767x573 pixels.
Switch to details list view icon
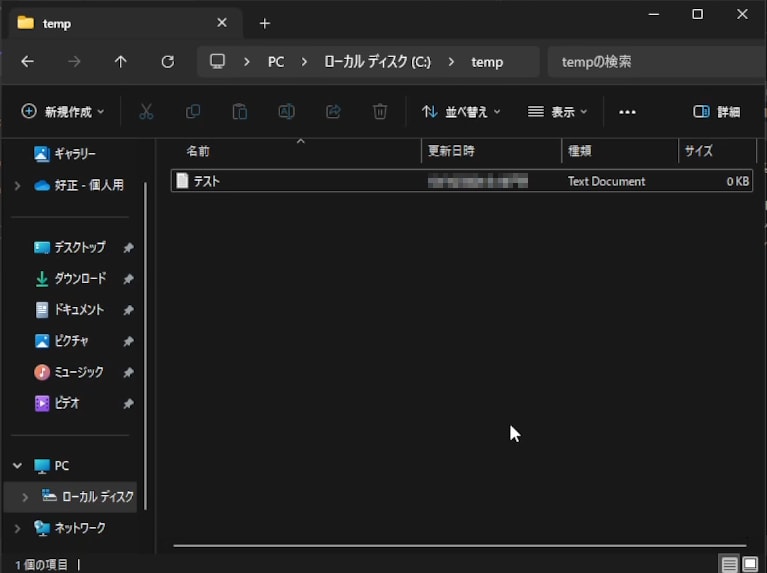coord(729,565)
